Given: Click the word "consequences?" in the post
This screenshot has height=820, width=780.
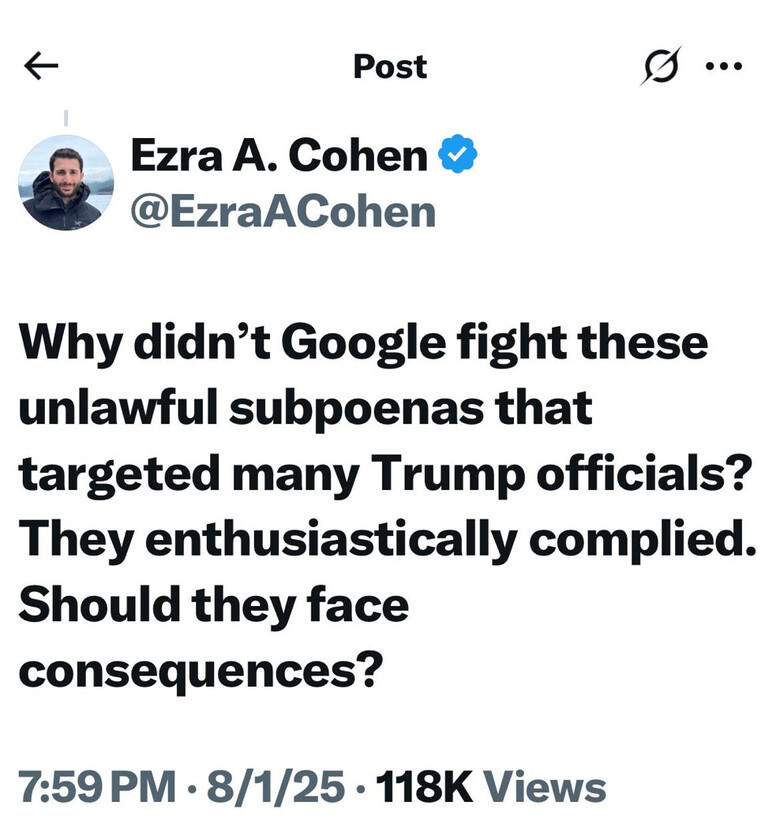Looking at the screenshot, I should coord(200,668).
